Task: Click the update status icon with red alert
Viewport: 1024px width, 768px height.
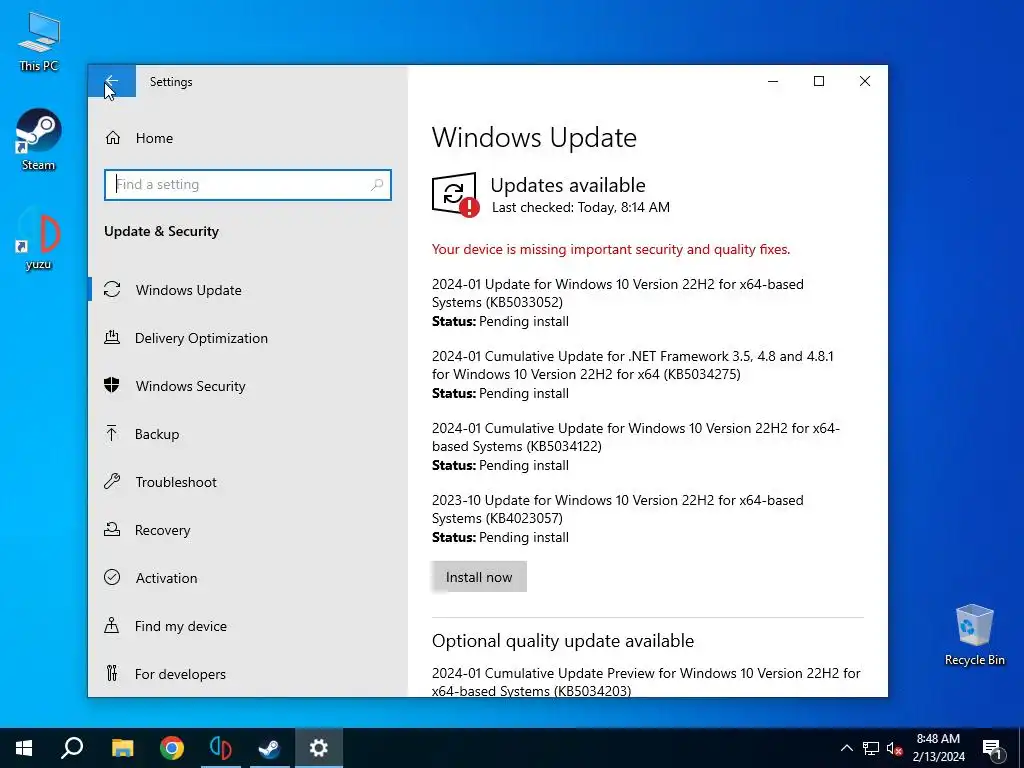Action: point(455,195)
